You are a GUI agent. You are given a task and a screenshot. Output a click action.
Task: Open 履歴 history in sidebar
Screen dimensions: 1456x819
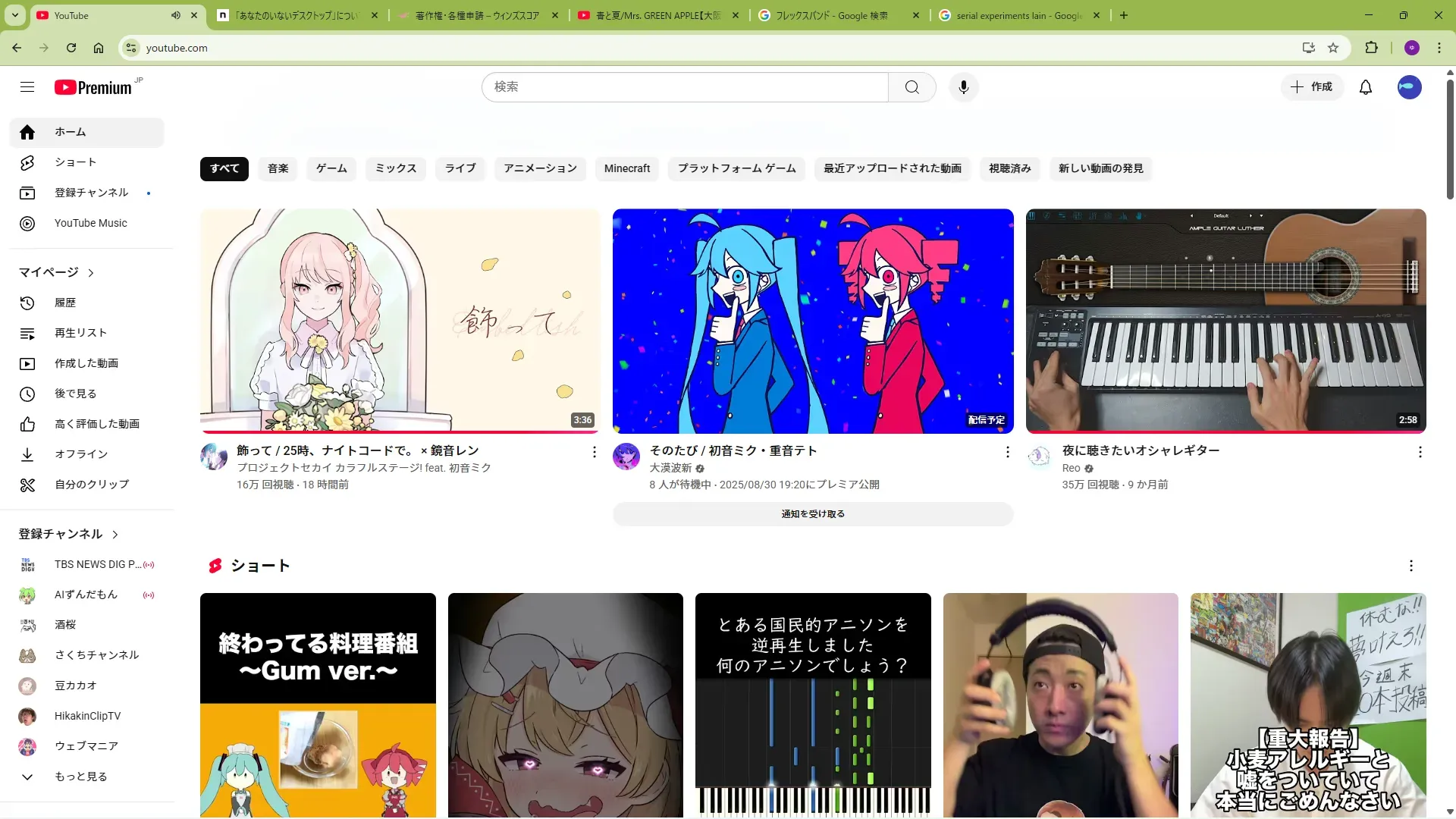tap(65, 303)
